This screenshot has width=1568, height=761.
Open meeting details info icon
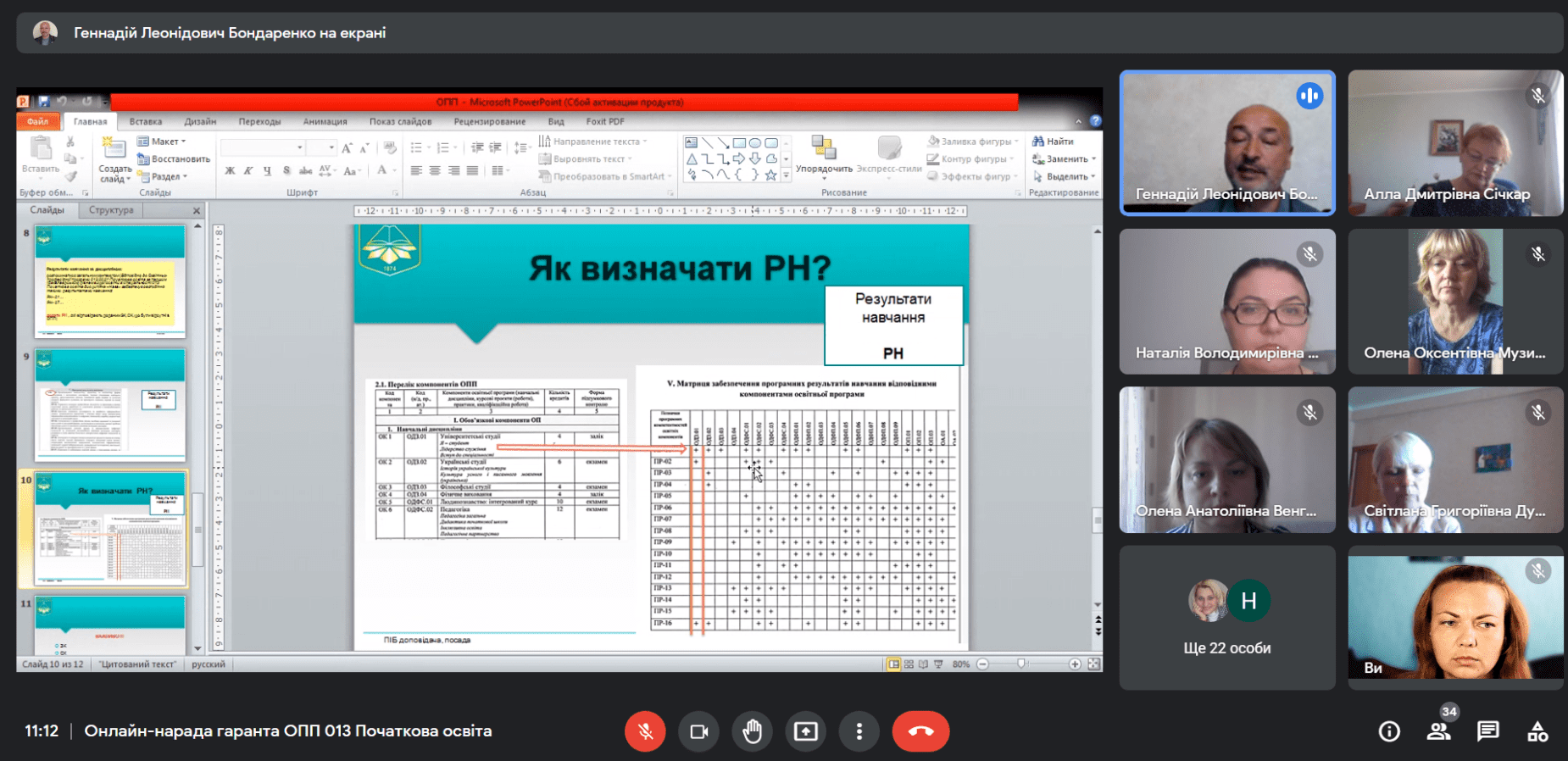click(1388, 731)
